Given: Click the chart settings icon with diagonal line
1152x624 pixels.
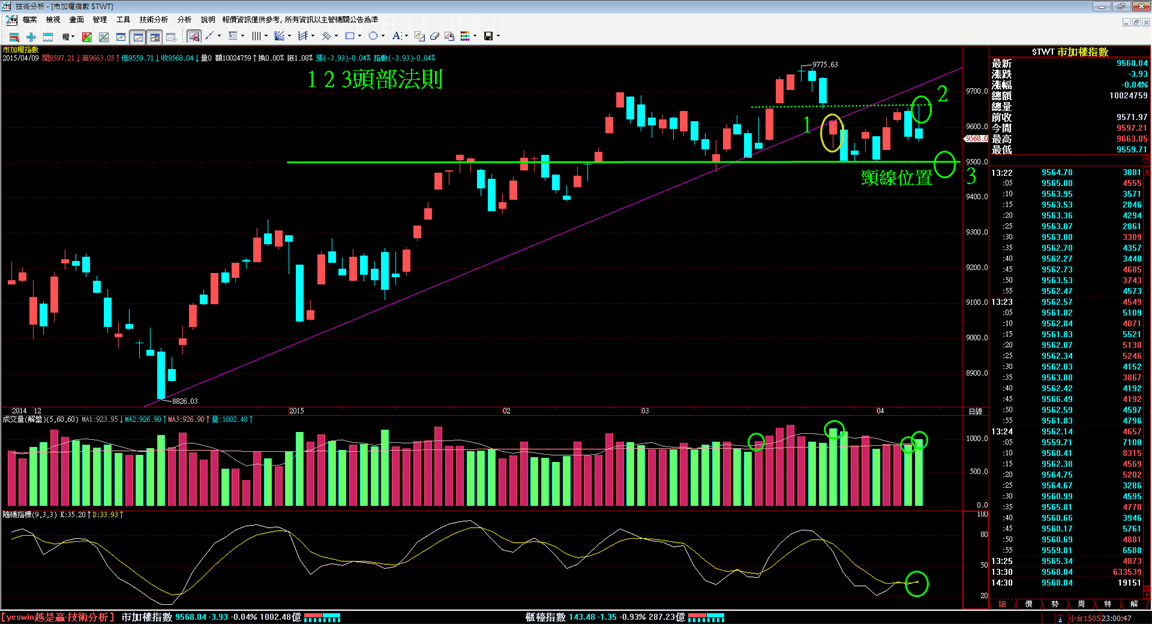Looking at the screenshot, I should coord(104,36).
